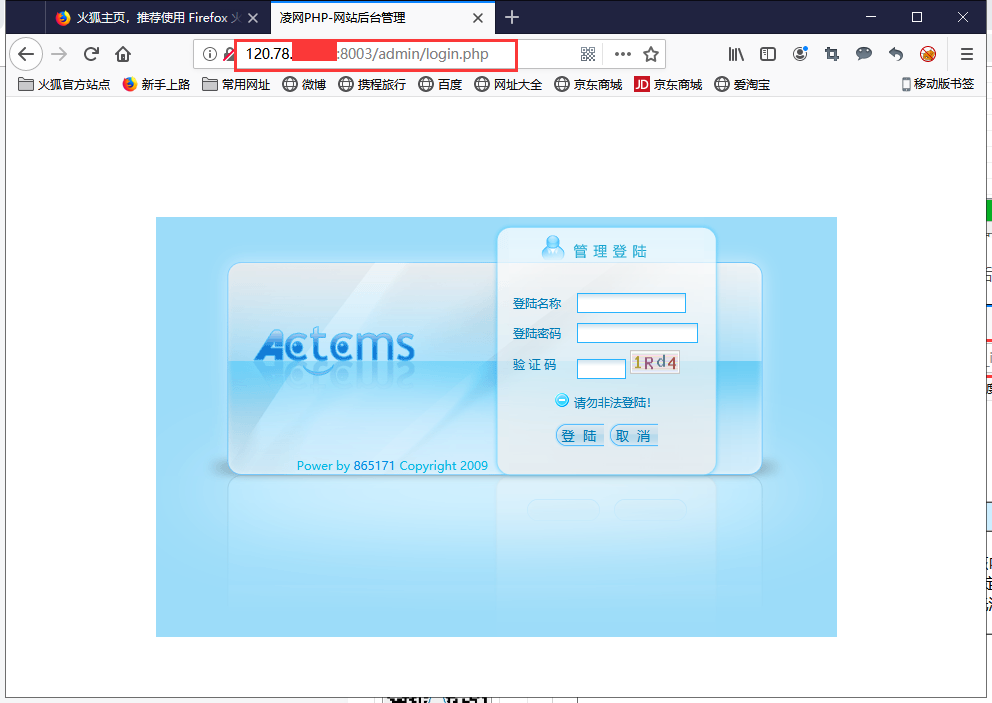Focus the 登陆密码 password field
The height and width of the screenshot is (703, 992).
click(637, 333)
